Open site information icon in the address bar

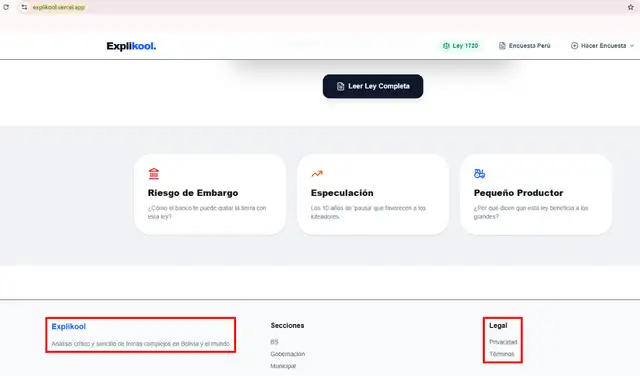point(24,7)
